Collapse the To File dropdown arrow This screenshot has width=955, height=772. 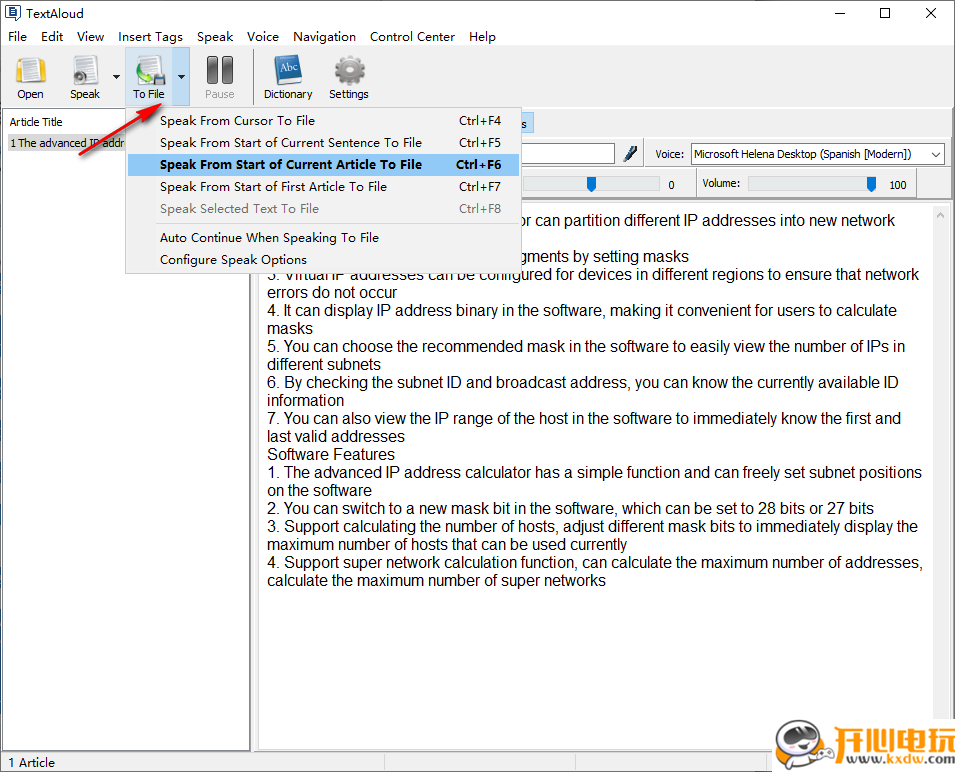(x=181, y=77)
